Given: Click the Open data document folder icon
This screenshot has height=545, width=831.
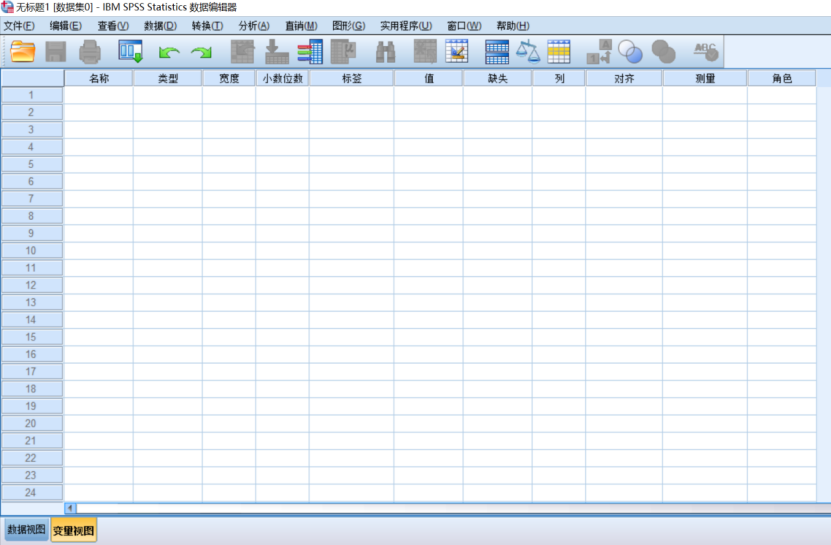Looking at the screenshot, I should tap(23, 51).
